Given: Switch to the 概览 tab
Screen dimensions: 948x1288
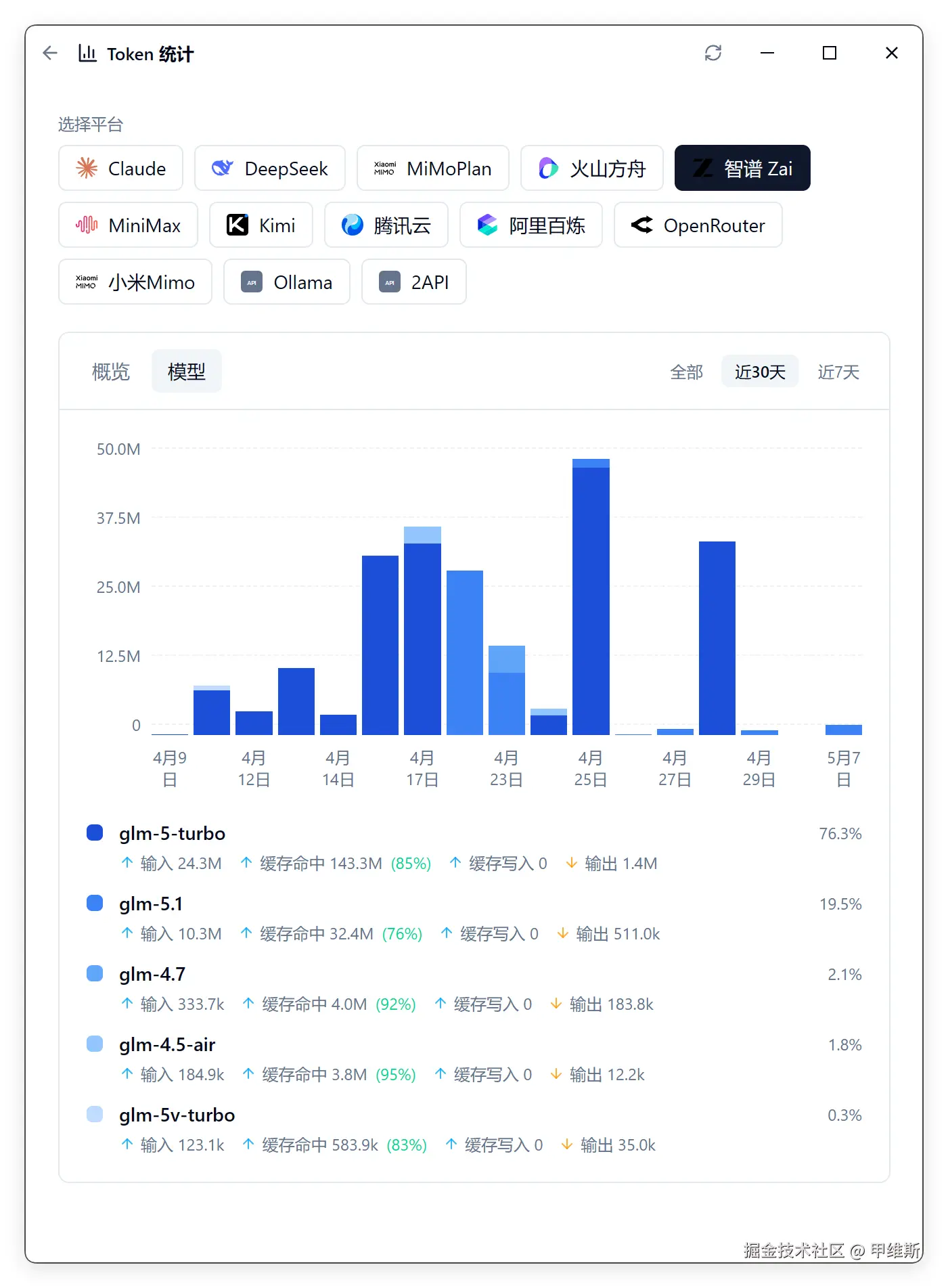Looking at the screenshot, I should click(111, 371).
